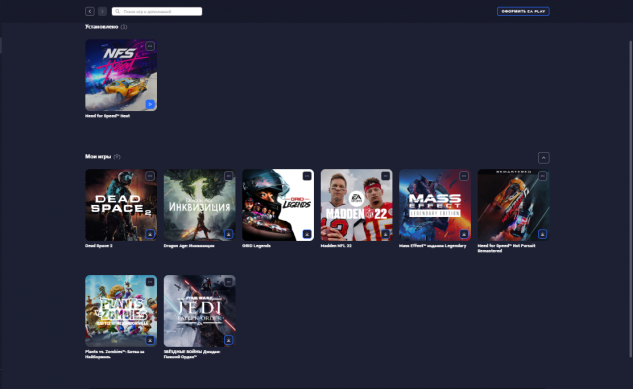
Task: Collapse the Мои игры section
Action: pos(543,158)
